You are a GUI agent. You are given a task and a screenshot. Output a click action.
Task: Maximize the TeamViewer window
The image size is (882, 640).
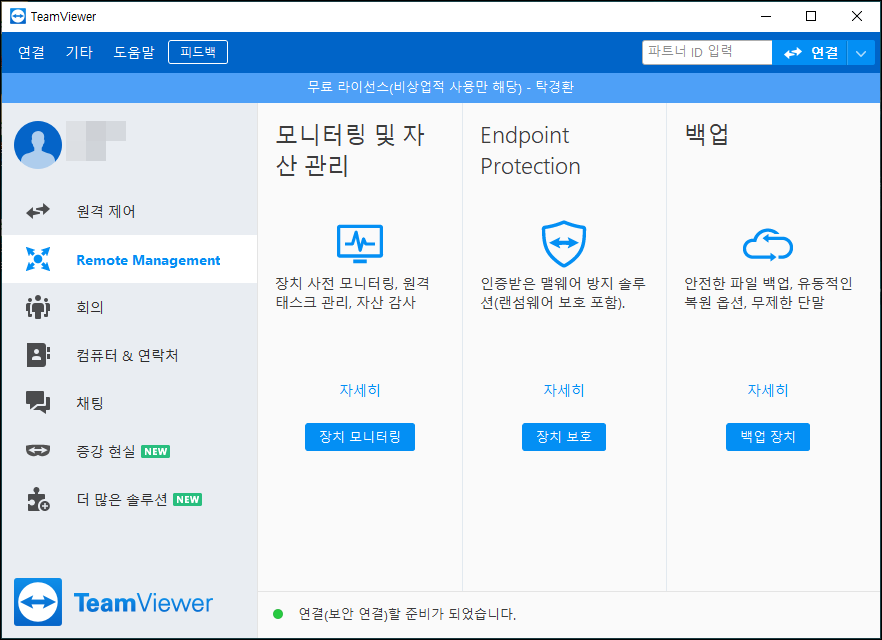tap(811, 16)
